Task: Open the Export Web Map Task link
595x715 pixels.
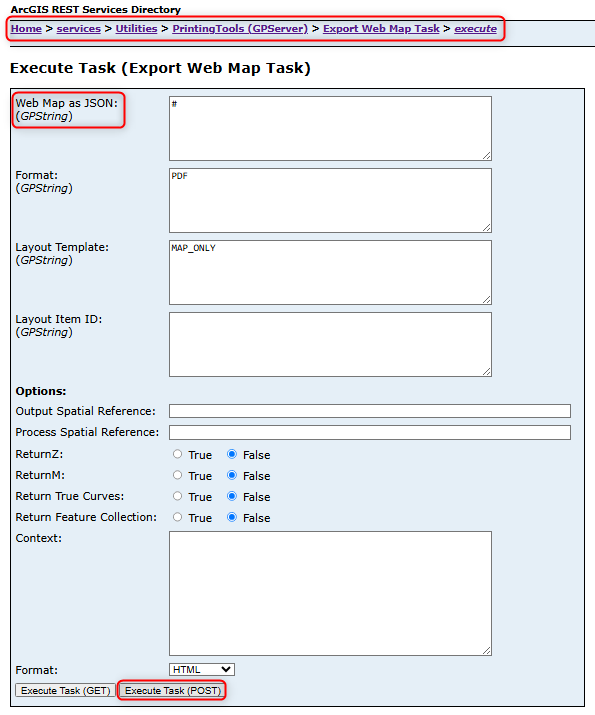Action: coord(381,29)
